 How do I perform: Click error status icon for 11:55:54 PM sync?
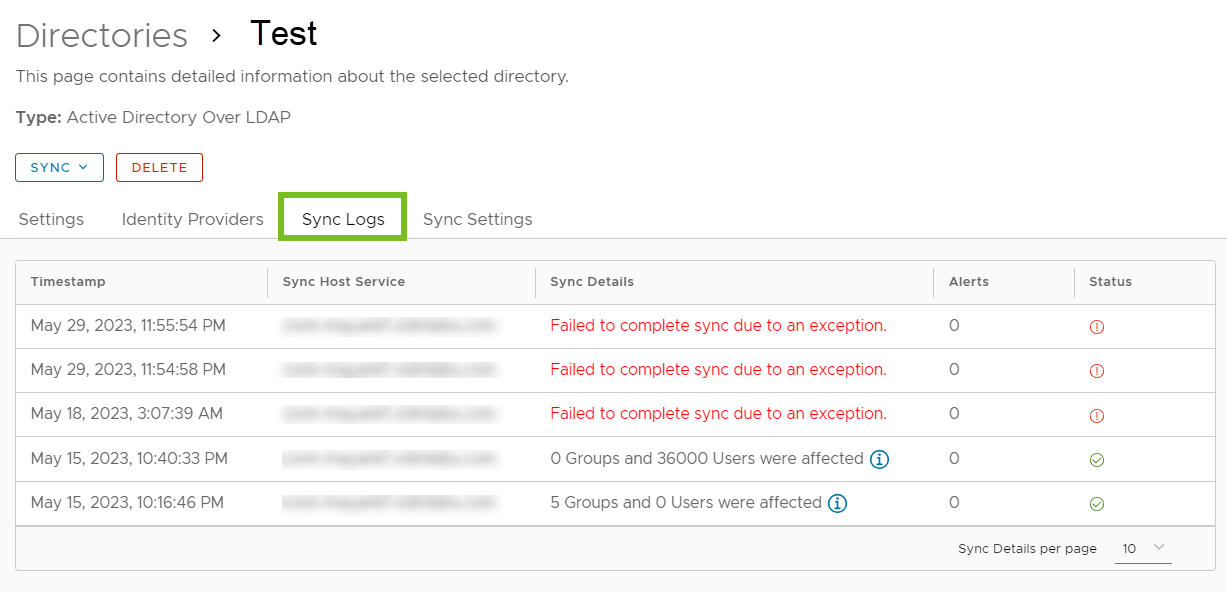coord(1096,327)
